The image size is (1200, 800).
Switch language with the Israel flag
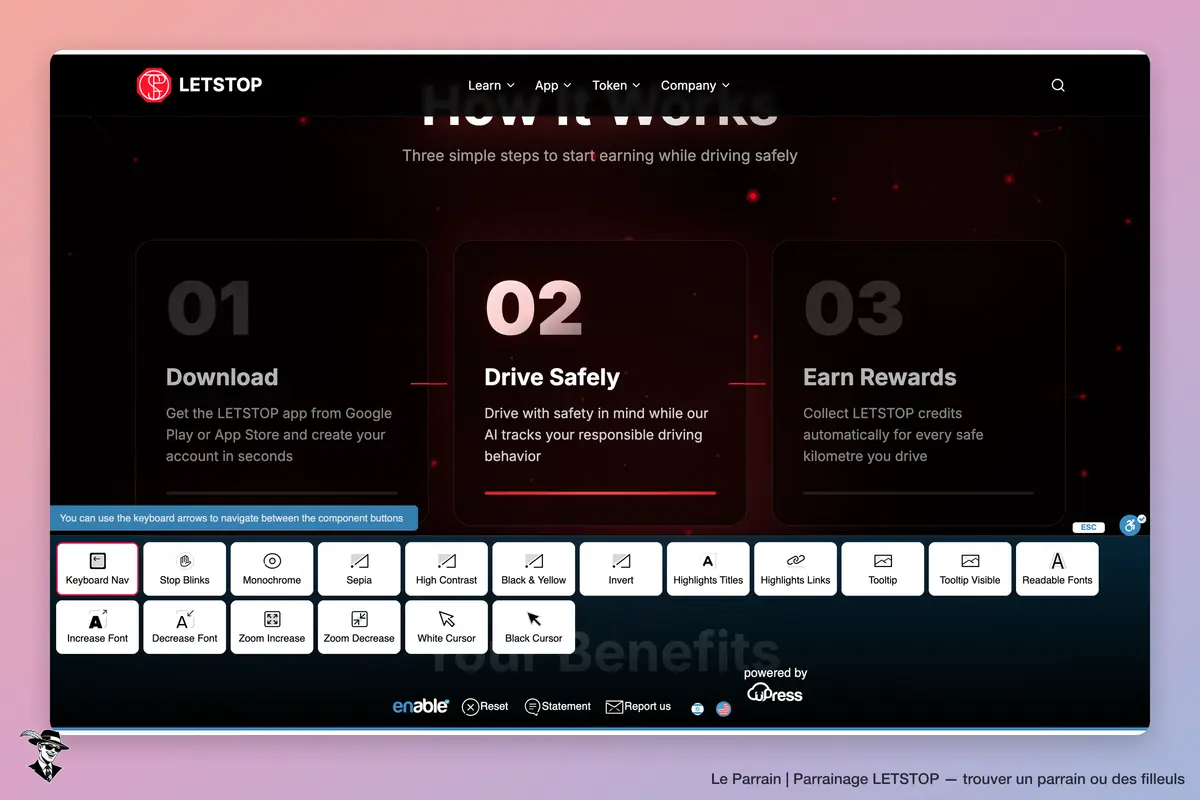point(697,709)
